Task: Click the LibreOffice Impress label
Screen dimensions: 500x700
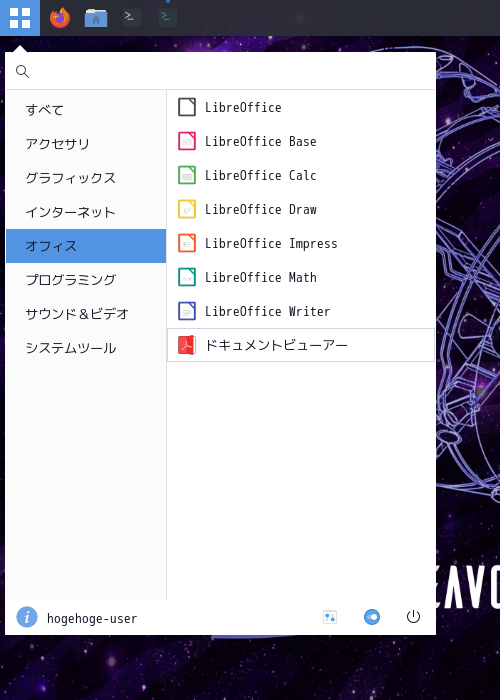Action: pyautogui.click(x=271, y=243)
